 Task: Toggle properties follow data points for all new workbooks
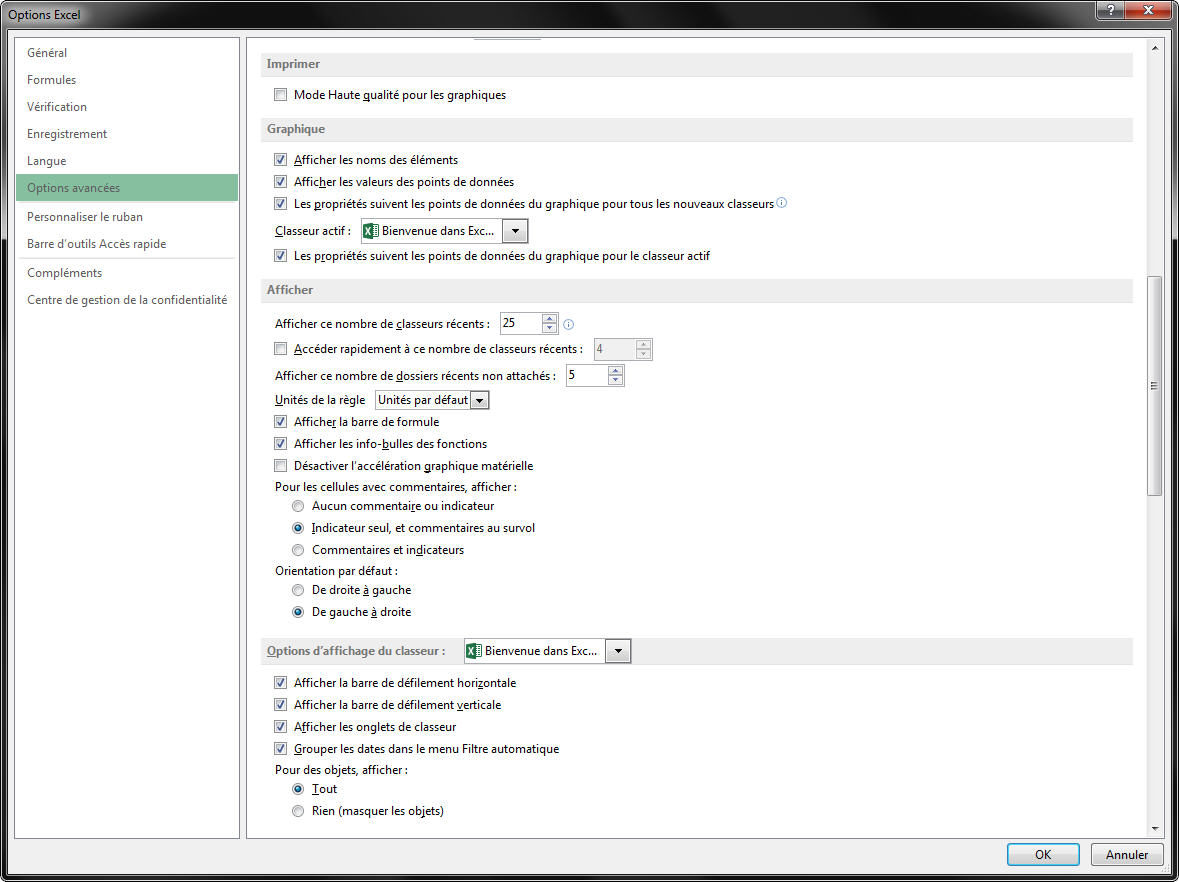[x=280, y=203]
